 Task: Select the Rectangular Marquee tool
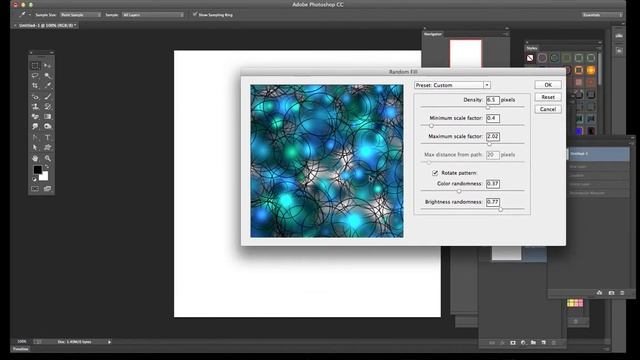[35, 66]
